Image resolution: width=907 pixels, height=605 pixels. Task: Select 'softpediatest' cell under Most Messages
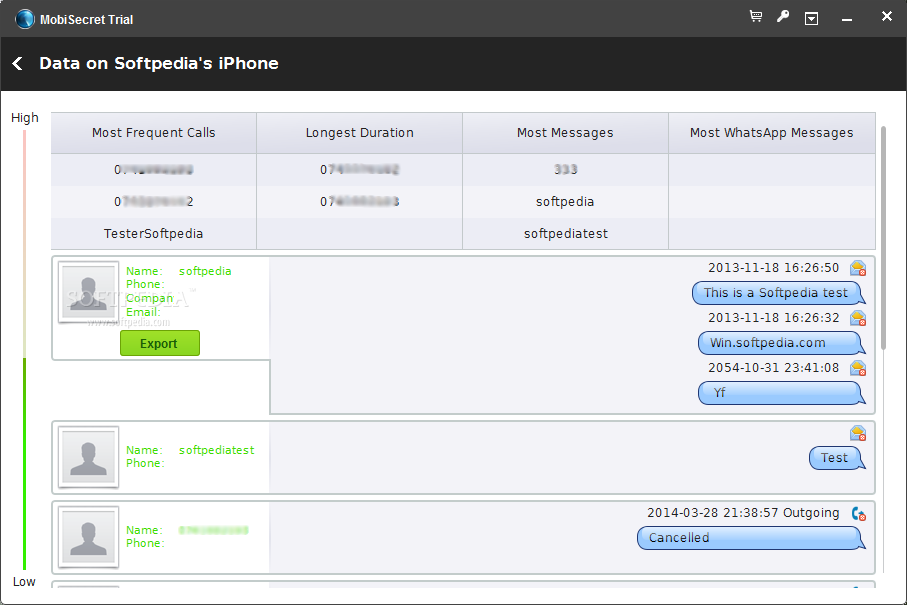565,234
